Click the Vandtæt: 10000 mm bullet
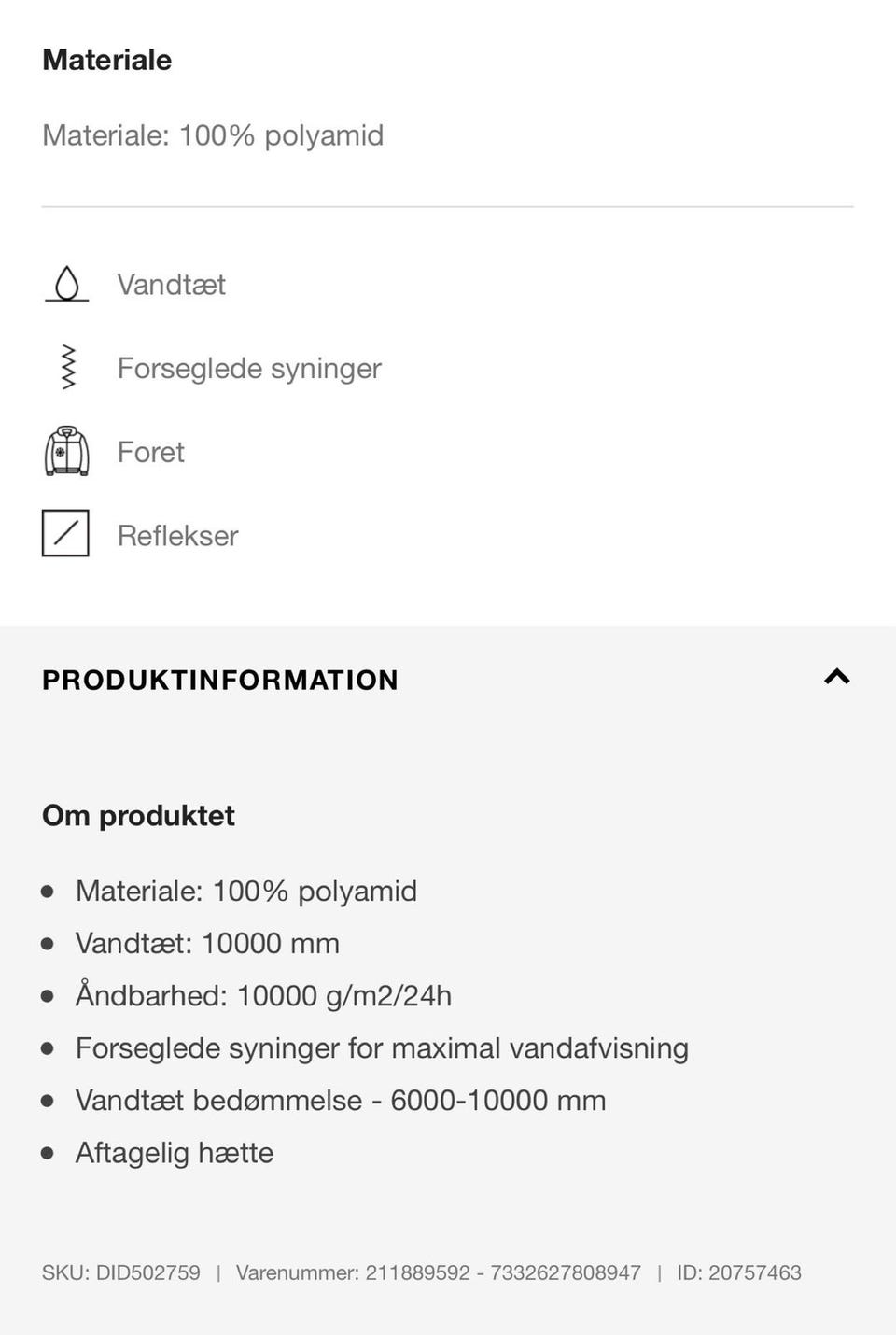Viewport: 896px width, 1335px height. [x=207, y=943]
